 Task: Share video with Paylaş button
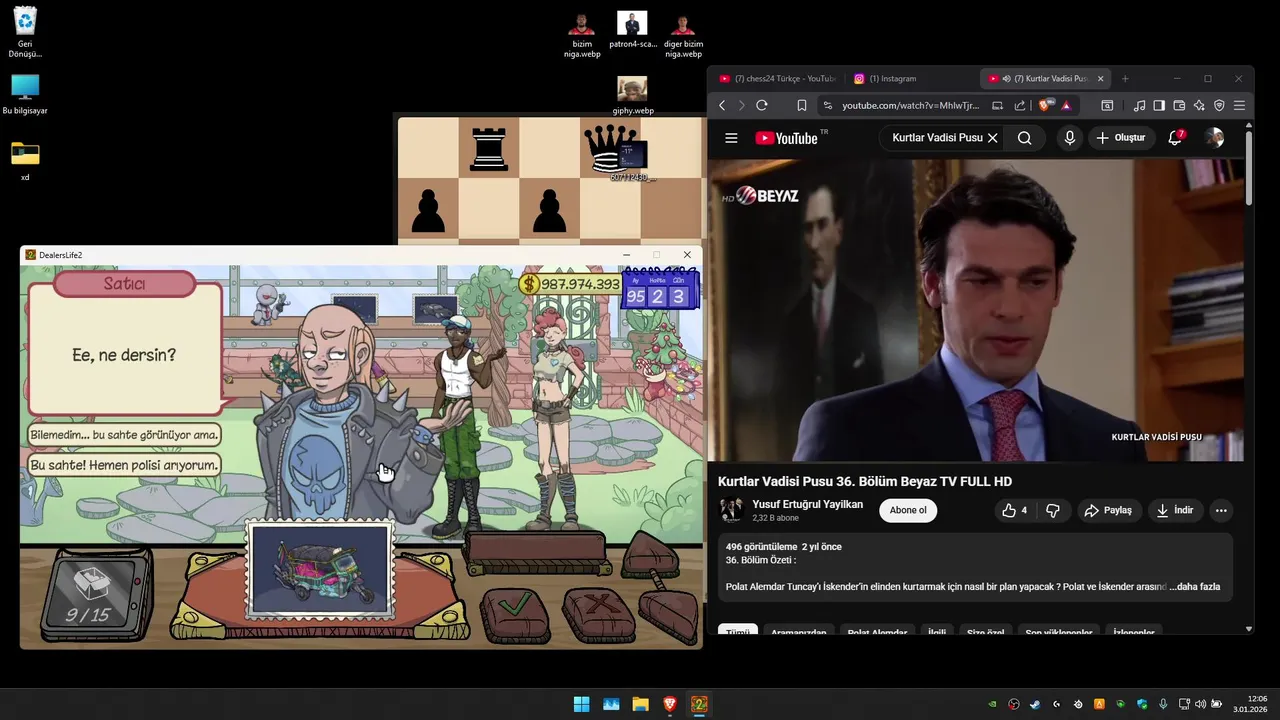tap(1108, 510)
